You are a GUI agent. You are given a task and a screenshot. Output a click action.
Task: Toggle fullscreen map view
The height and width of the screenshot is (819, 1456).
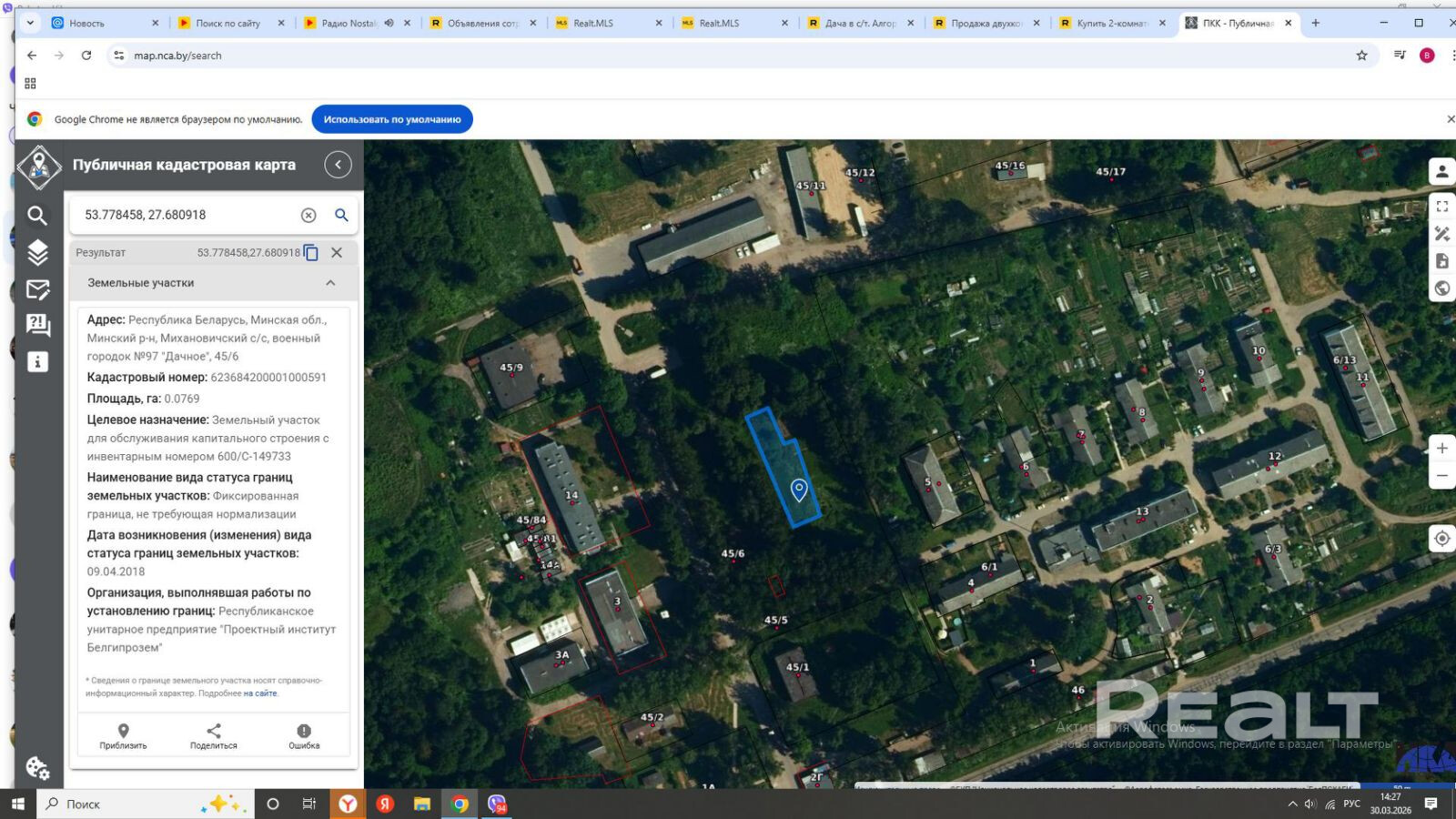[x=1441, y=207]
